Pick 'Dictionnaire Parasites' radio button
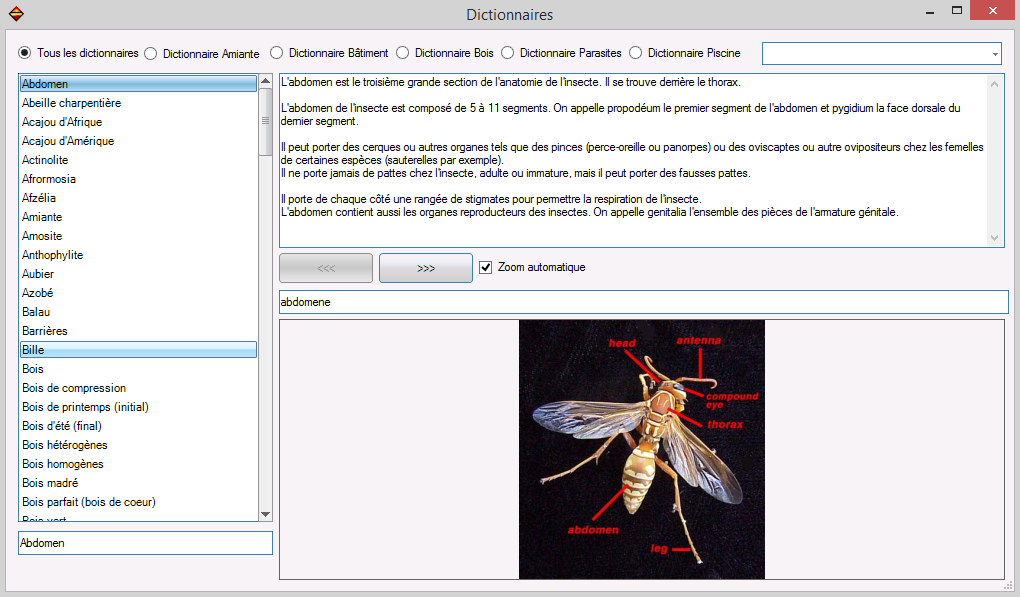Image resolution: width=1020 pixels, height=597 pixels. [508, 53]
